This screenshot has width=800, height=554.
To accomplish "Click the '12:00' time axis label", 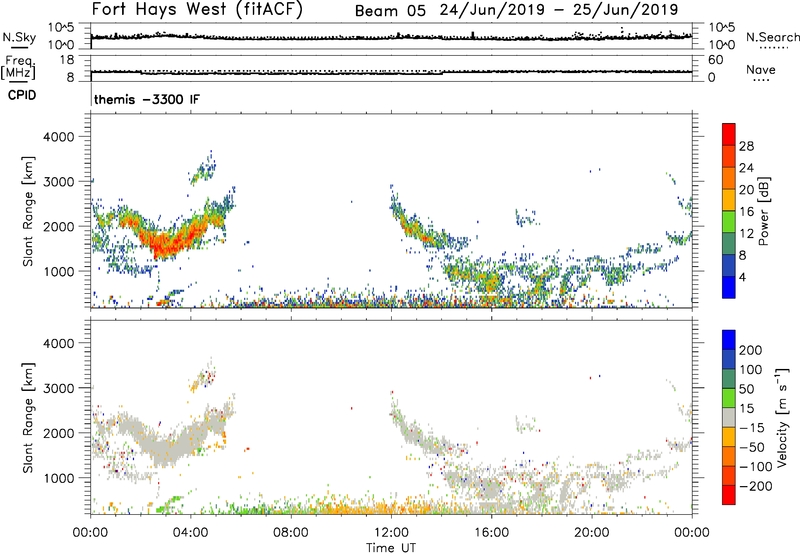I will (x=391, y=533).
